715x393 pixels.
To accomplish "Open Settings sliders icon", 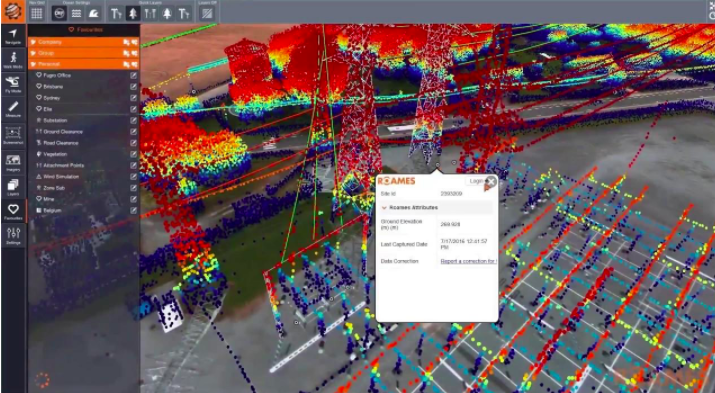I will 13,236.
